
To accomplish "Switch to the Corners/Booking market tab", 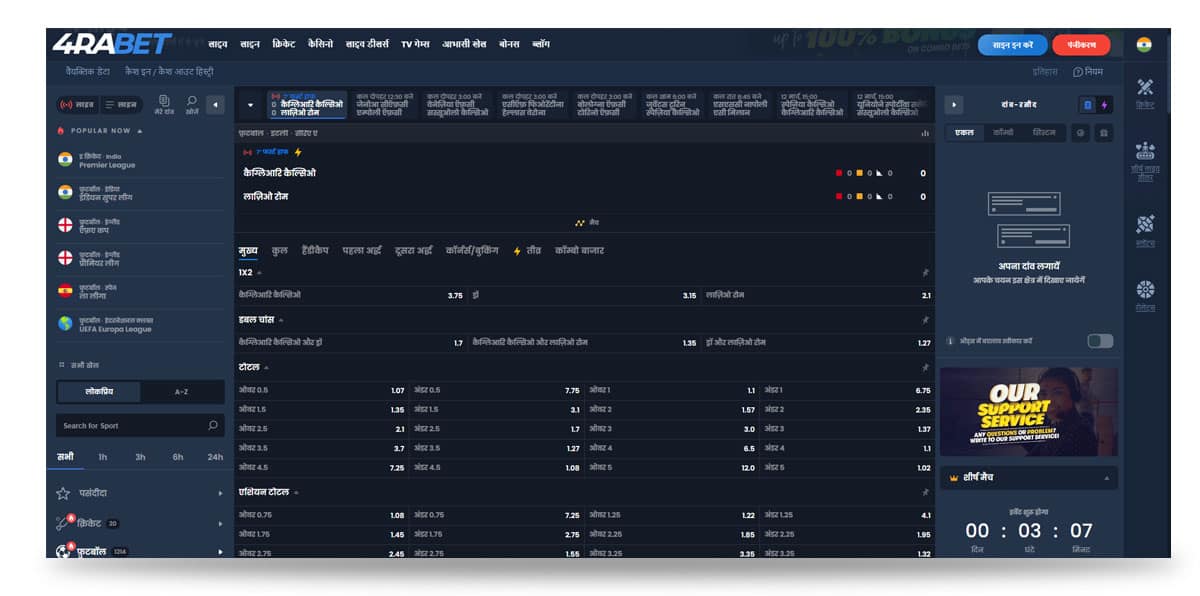I will point(471,250).
